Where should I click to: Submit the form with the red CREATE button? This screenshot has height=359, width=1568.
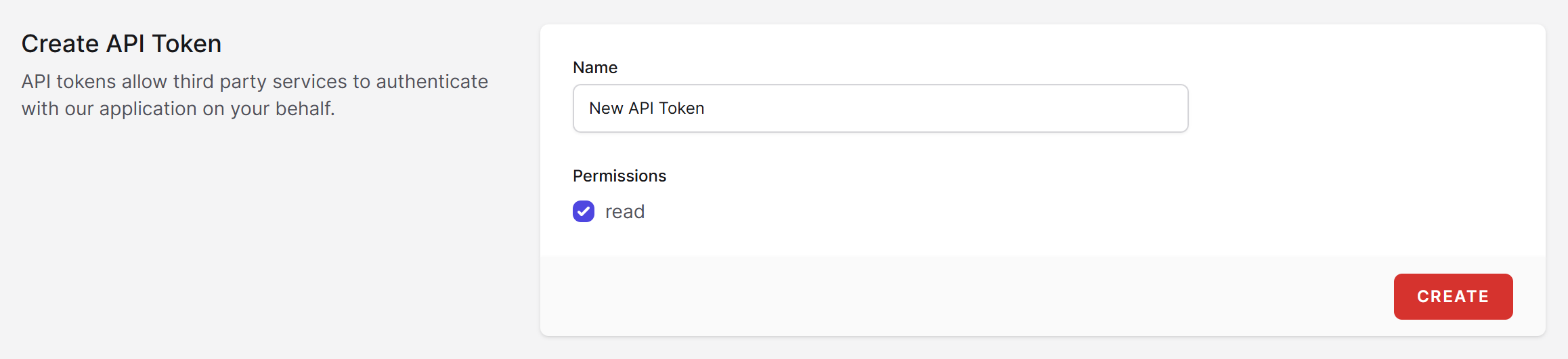[x=1452, y=297]
